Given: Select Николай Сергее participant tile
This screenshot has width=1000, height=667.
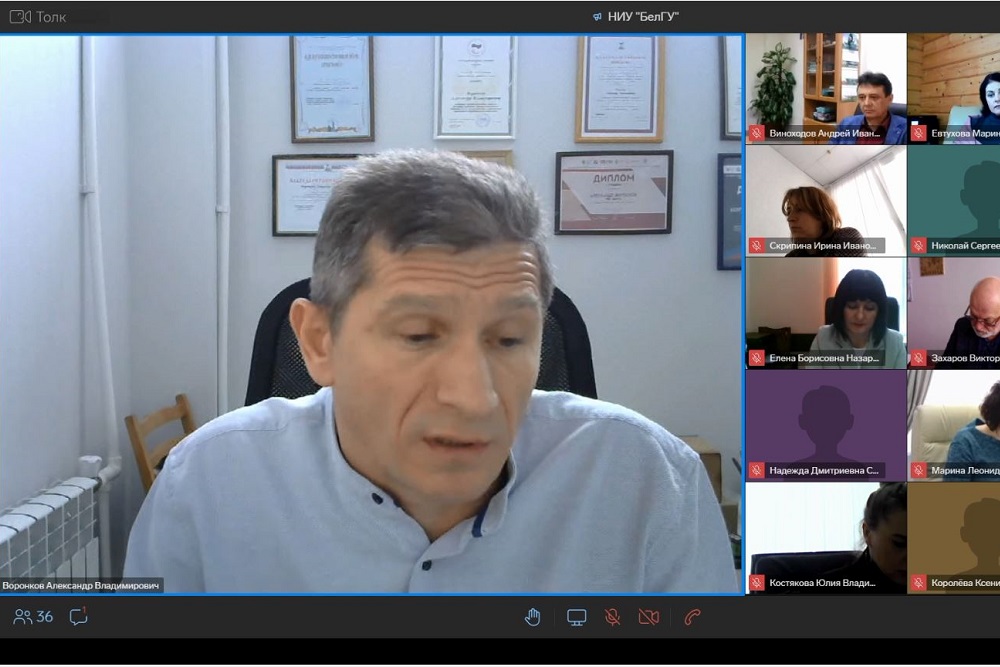Looking at the screenshot, I should 954,201.
